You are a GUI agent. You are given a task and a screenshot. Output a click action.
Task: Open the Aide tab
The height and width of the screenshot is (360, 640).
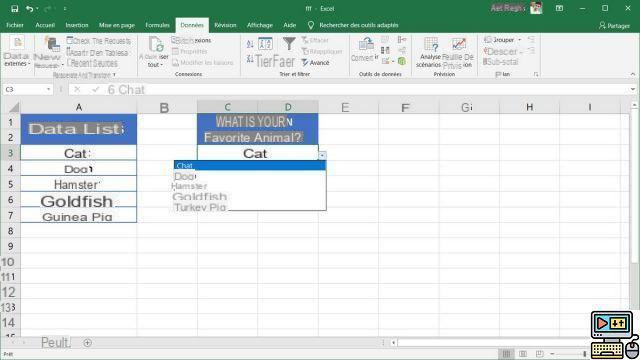289,25
